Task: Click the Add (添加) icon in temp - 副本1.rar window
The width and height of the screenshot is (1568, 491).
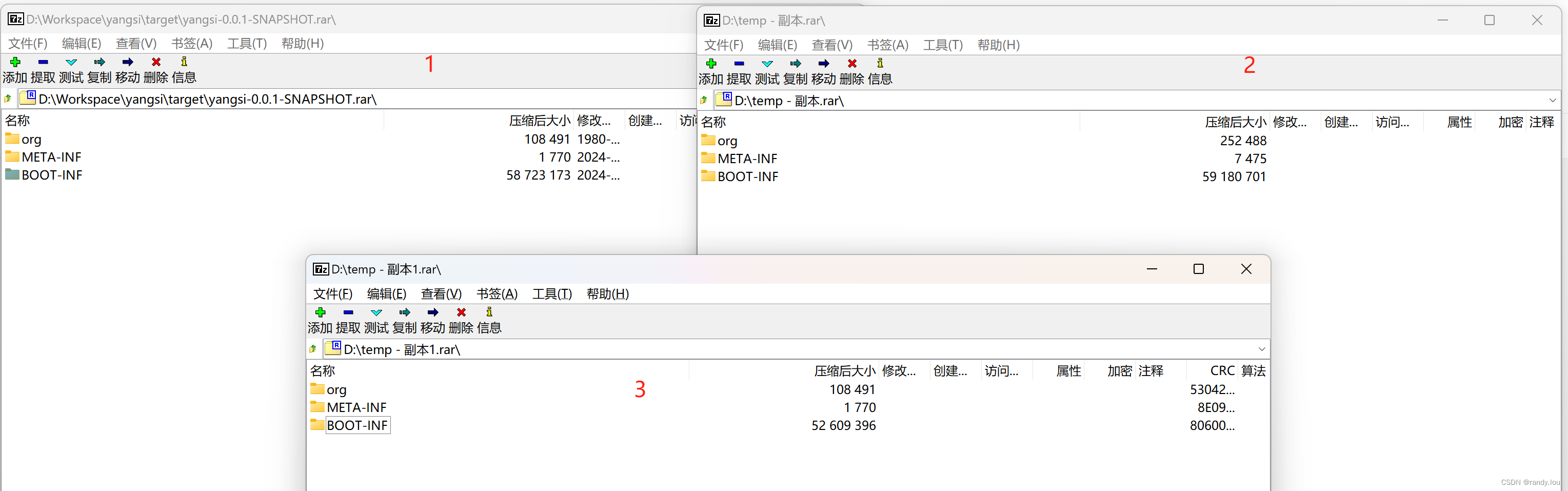Action: [320, 312]
